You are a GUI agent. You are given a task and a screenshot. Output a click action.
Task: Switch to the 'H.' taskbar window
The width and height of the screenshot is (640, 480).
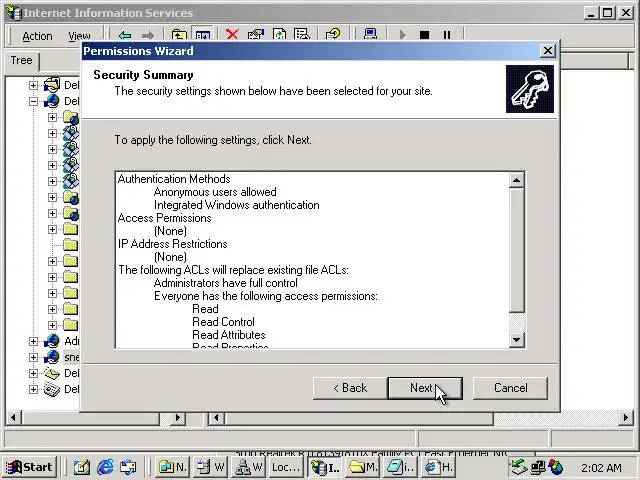439,467
